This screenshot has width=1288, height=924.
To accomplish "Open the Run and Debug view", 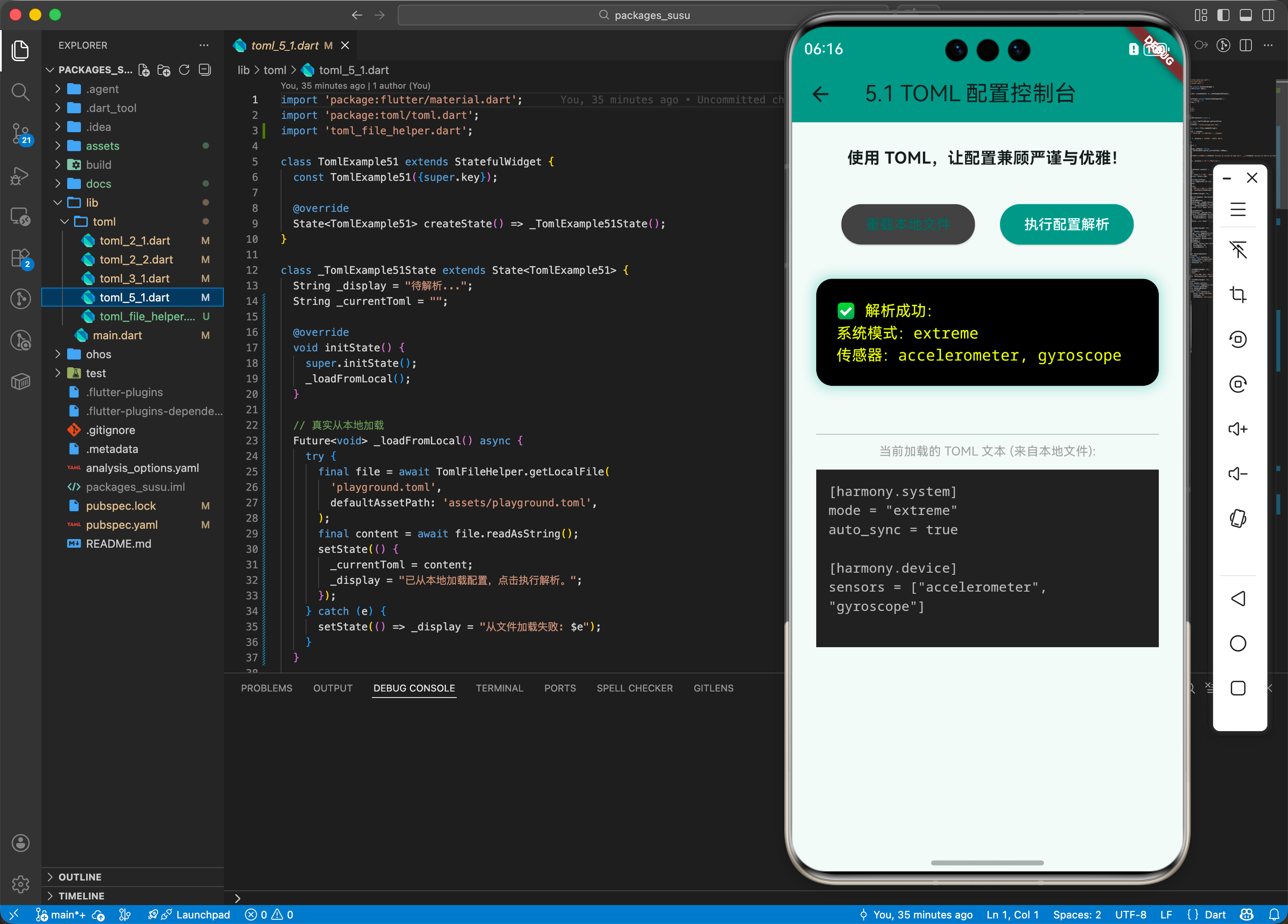I will click(20, 176).
